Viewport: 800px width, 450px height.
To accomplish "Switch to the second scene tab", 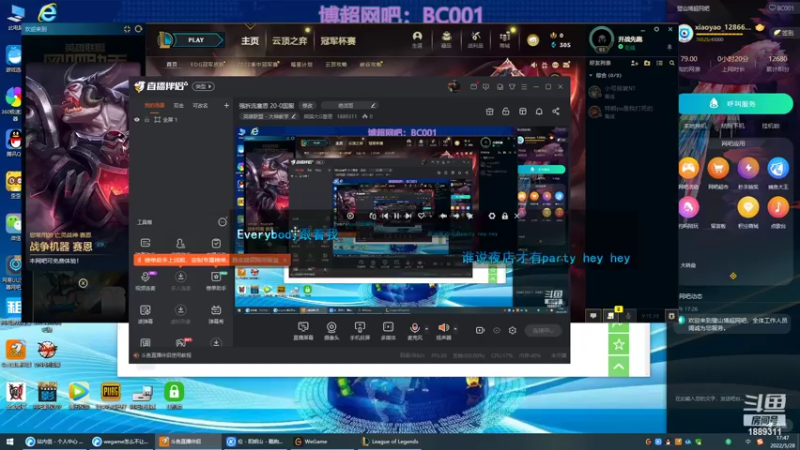I will (x=179, y=106).
